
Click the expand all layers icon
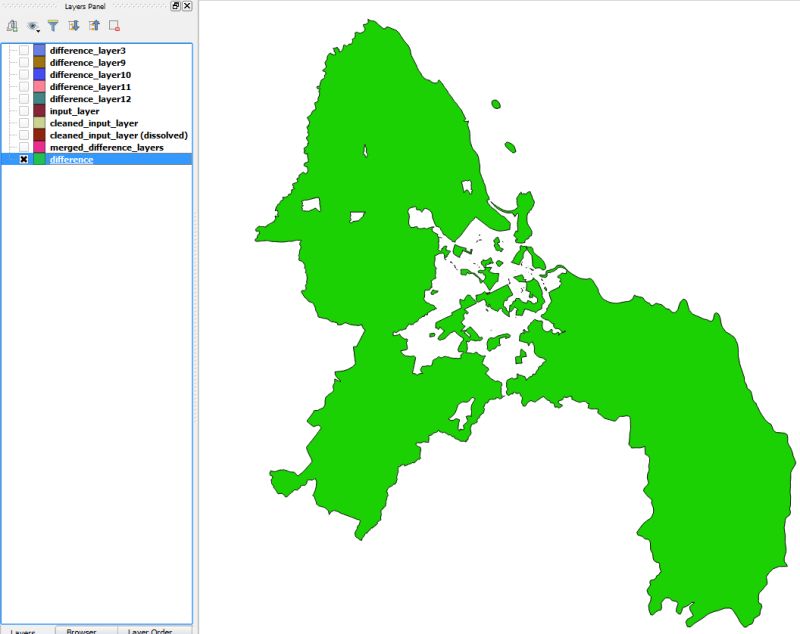(73, 26)
